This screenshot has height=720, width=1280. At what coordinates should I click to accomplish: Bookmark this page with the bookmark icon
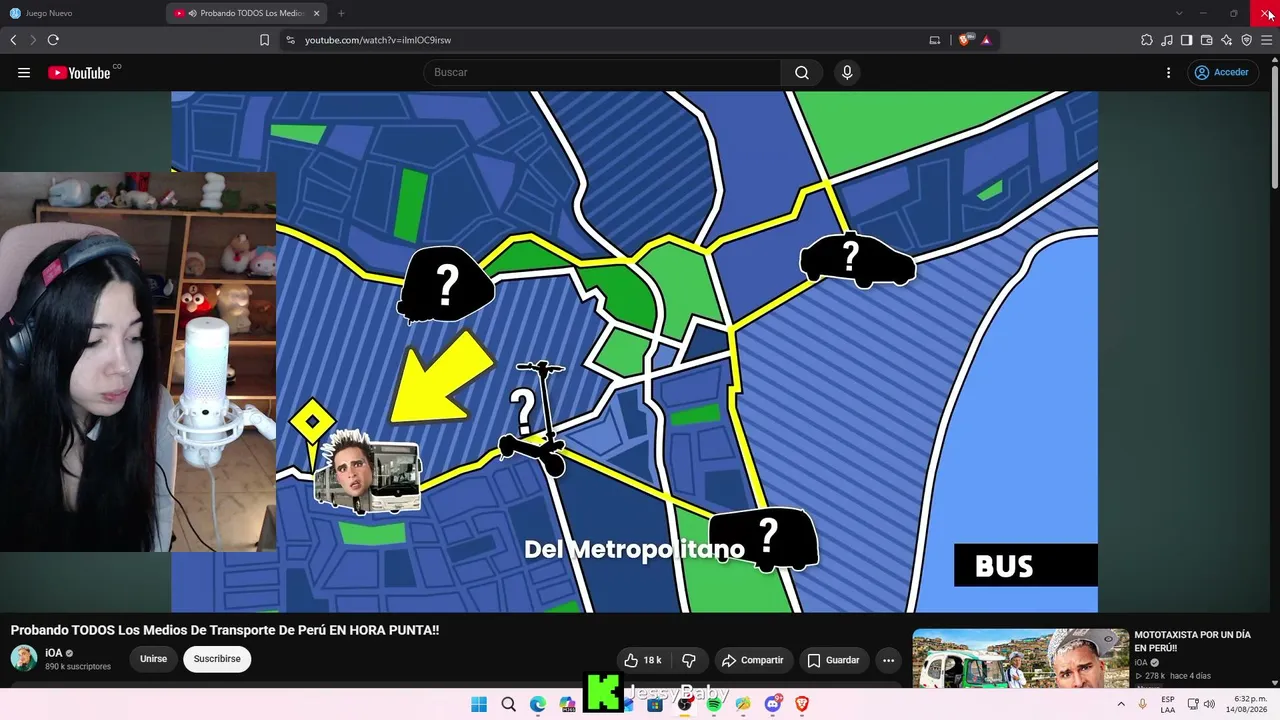(x=264, y=40)
